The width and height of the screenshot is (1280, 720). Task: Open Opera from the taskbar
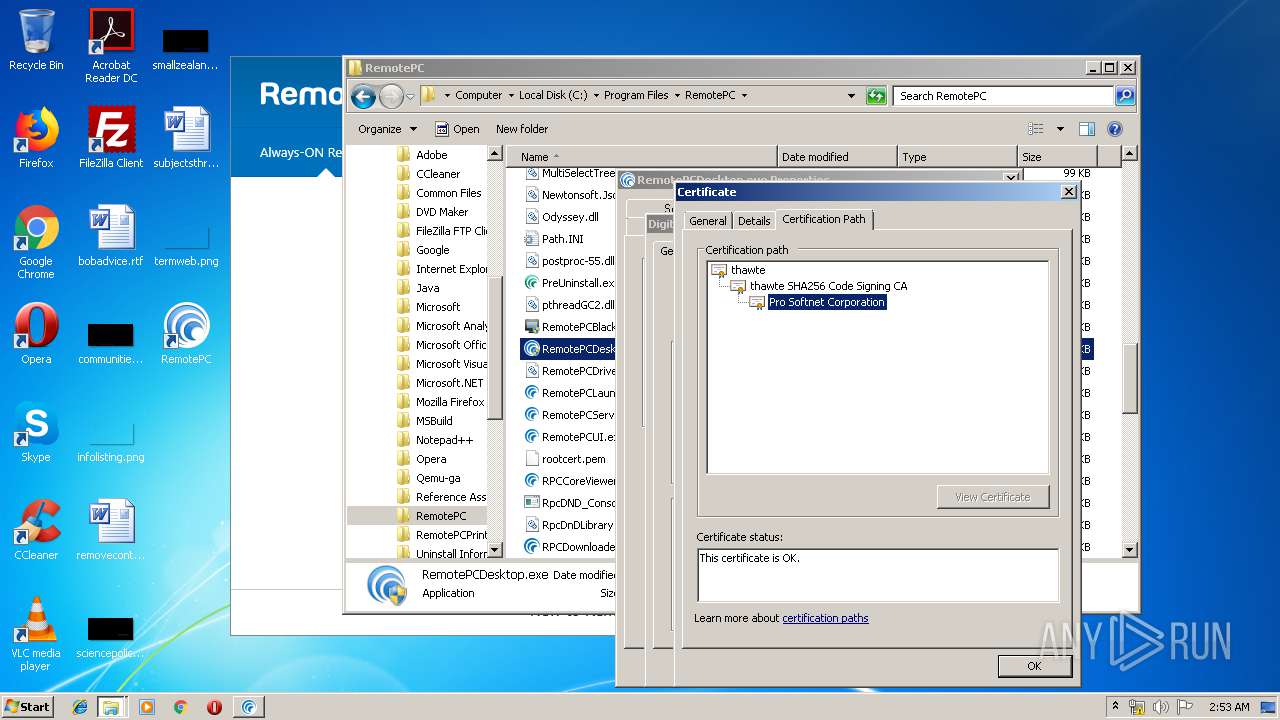(x=214, y=707)
